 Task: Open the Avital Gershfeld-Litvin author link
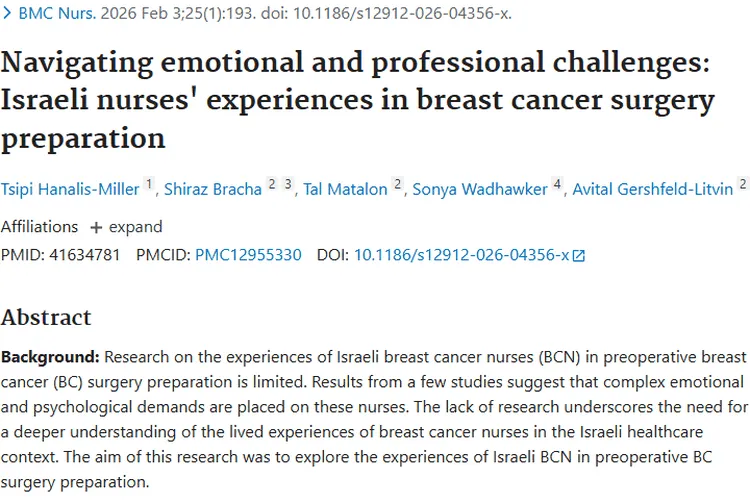(650, 189)
